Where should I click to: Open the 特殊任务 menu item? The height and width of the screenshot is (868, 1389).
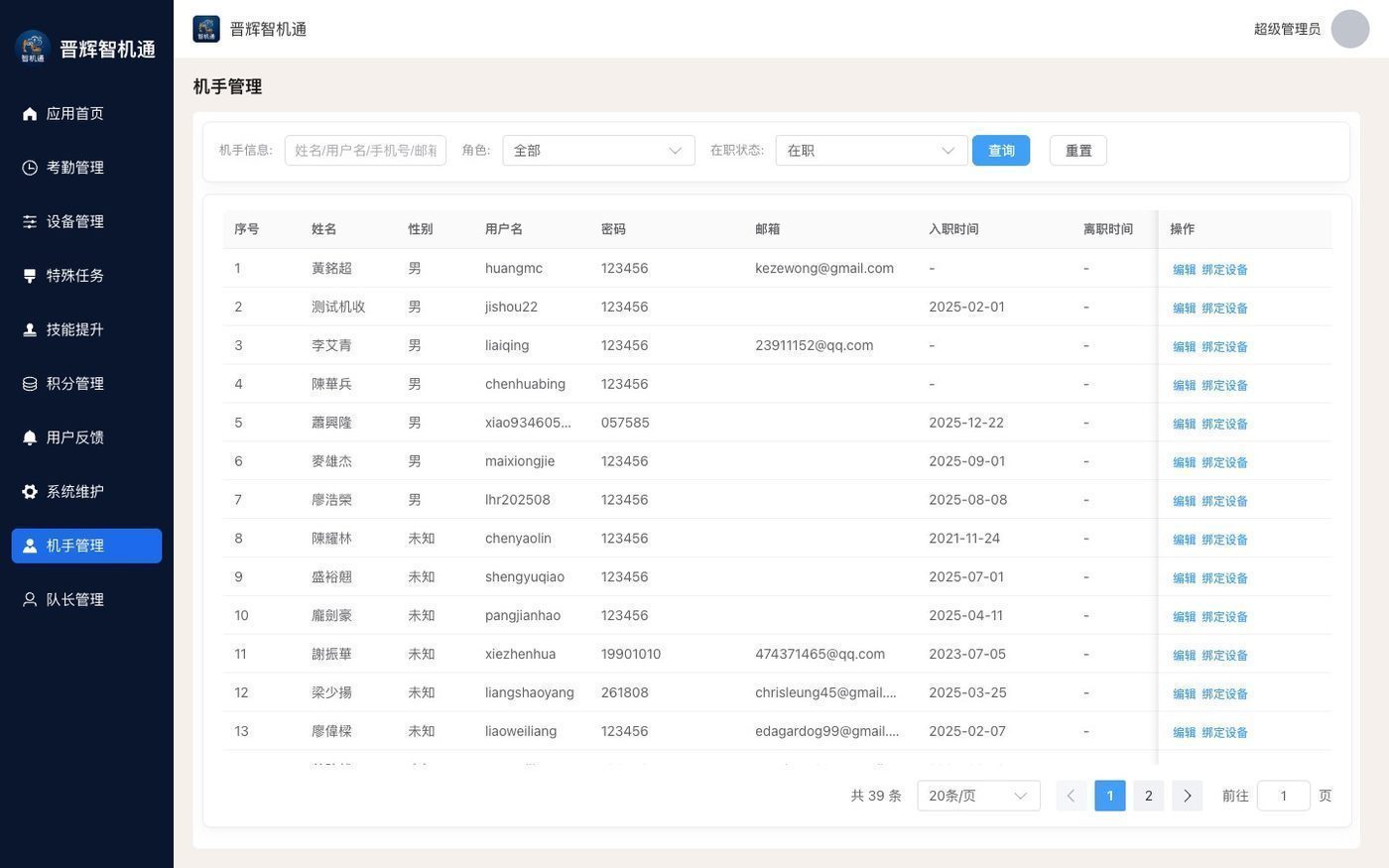click(86, 276)
